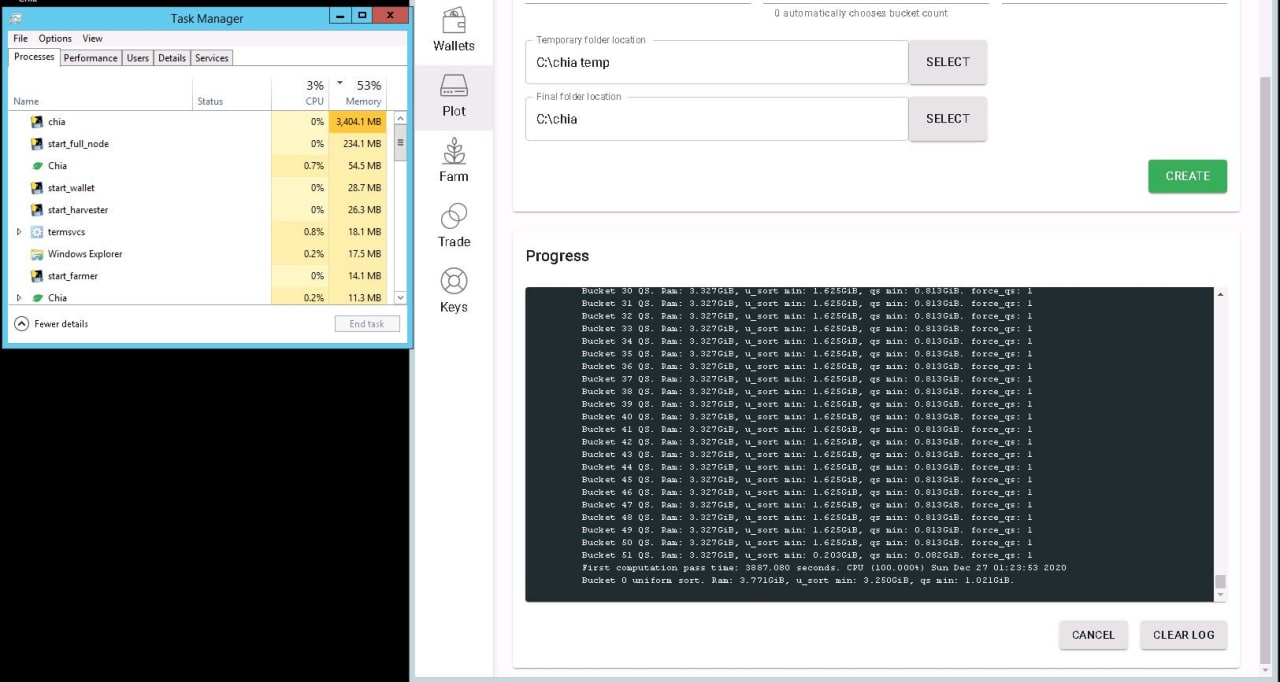
Task: Click the progress log scroll up arrow
Action: pos(1220,294)
